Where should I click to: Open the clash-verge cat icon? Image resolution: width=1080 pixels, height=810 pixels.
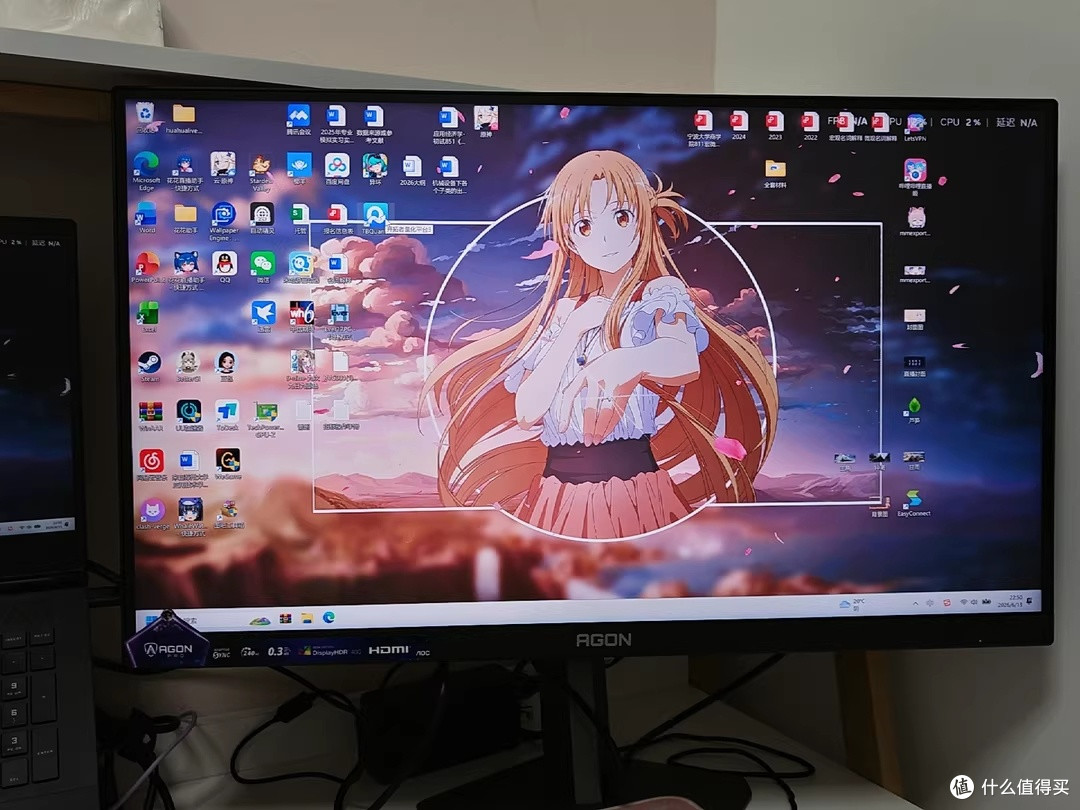point(153,514)
